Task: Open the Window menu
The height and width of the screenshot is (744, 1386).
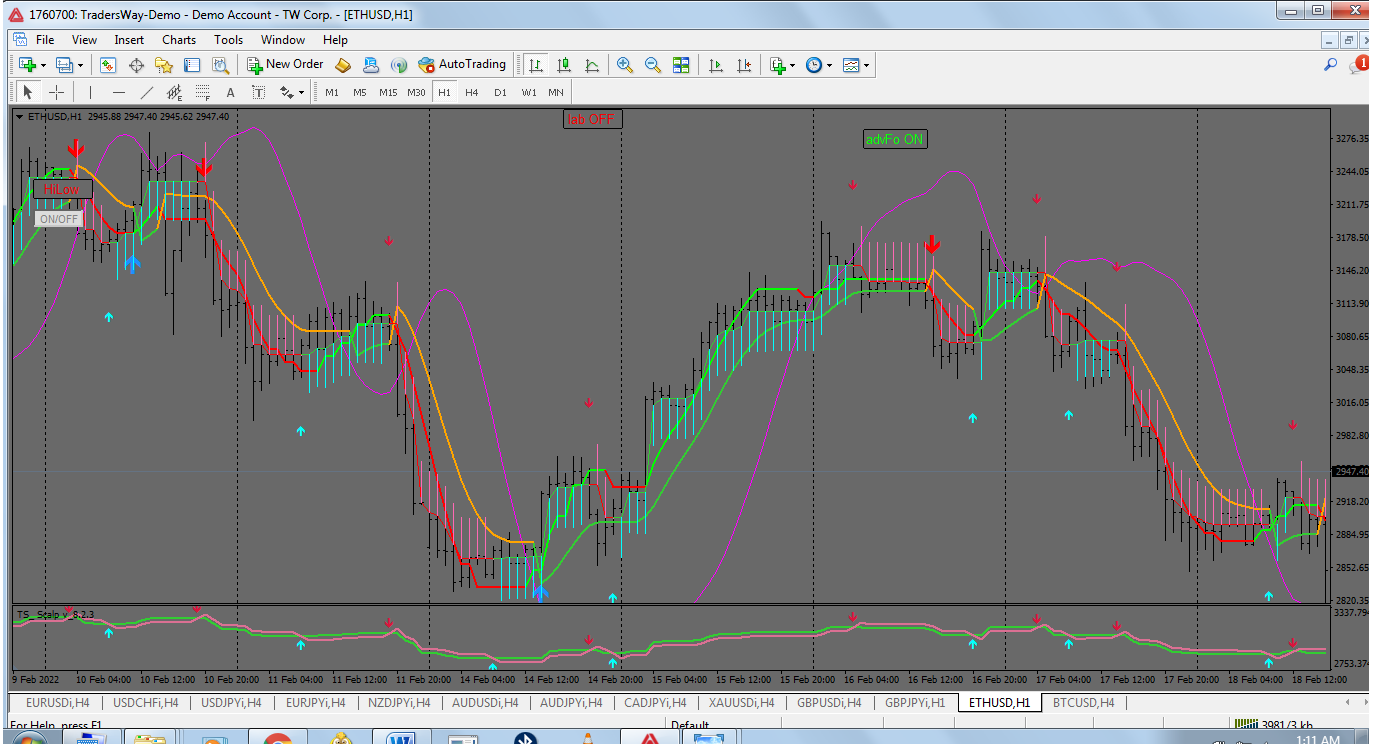Action: [x=283, y=40]
